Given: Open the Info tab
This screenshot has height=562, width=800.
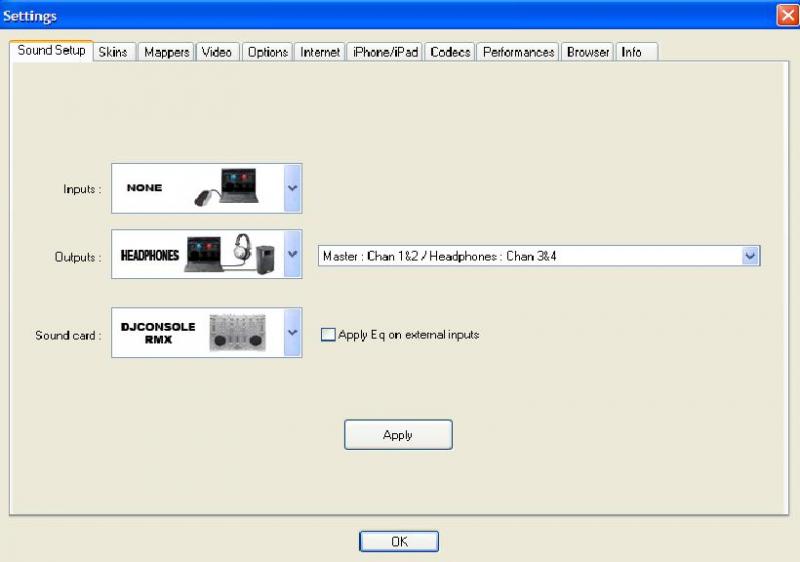Looking at the screenshot, I should coord(637,52).
